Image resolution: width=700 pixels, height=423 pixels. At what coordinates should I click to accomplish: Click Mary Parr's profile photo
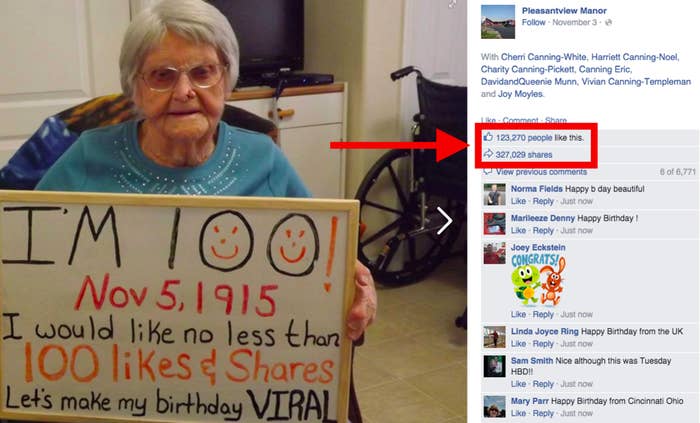coord(495,406)
